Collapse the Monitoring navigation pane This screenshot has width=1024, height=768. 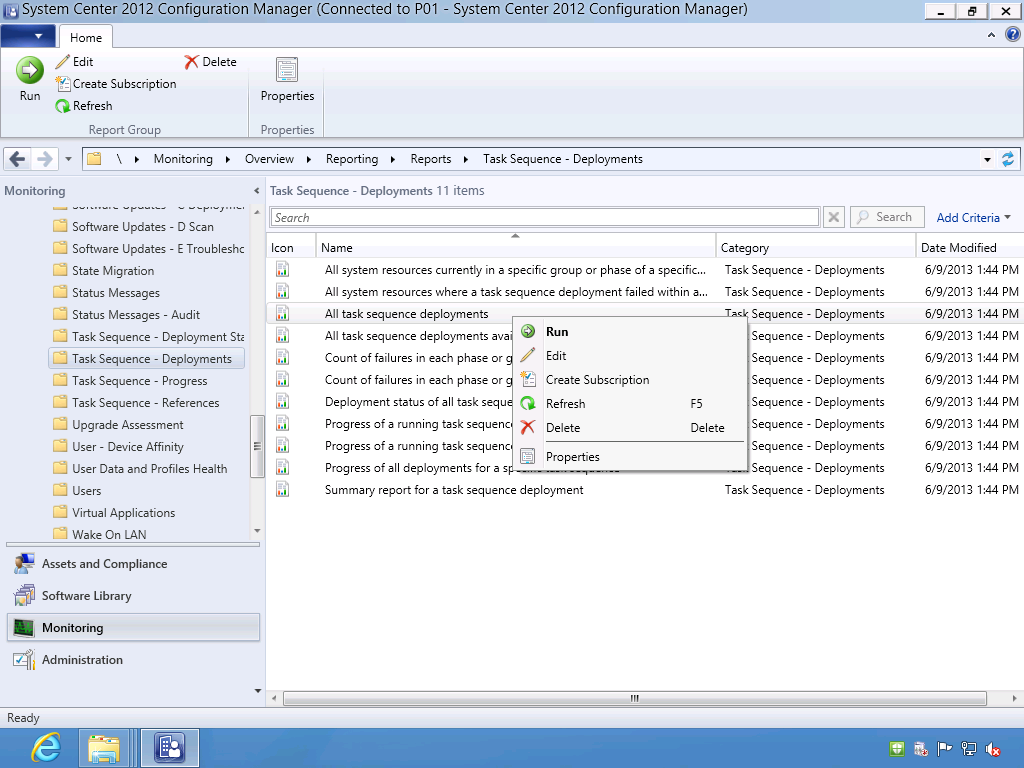pos(256,191)
